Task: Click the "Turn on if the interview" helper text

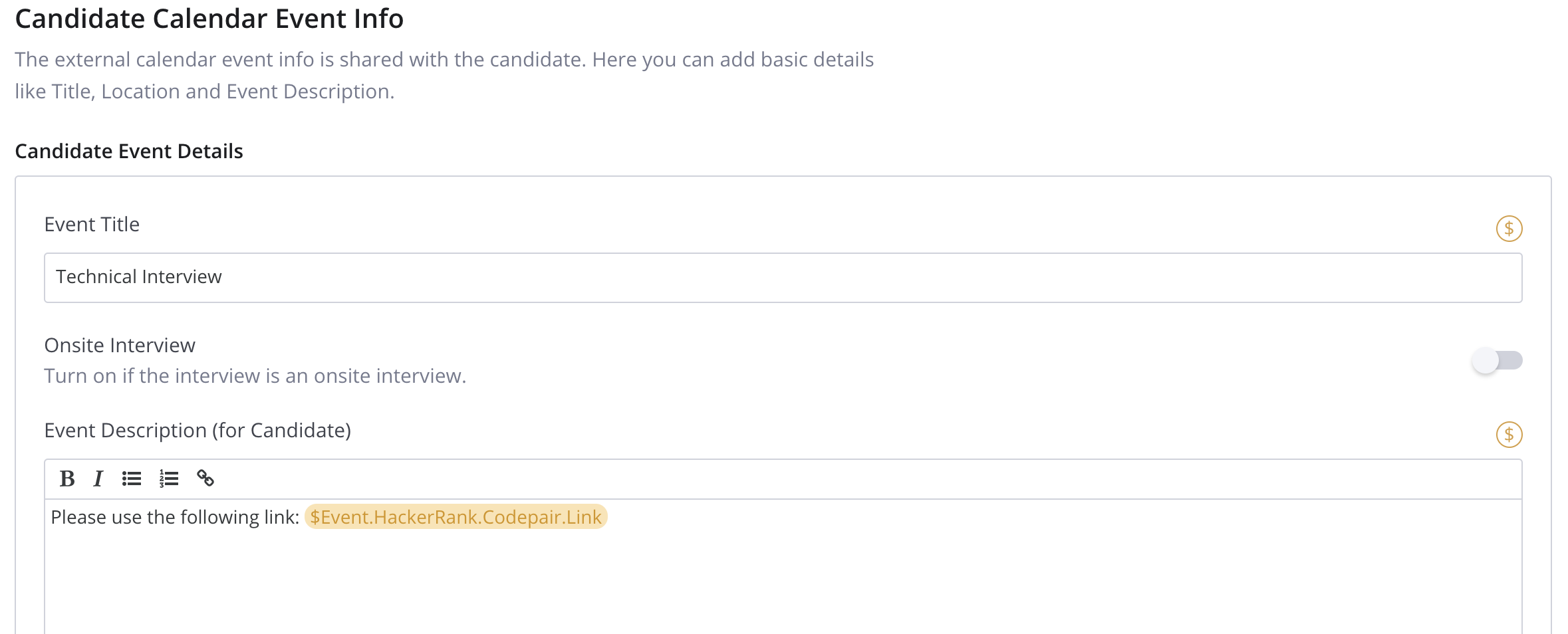Action: 255,376
